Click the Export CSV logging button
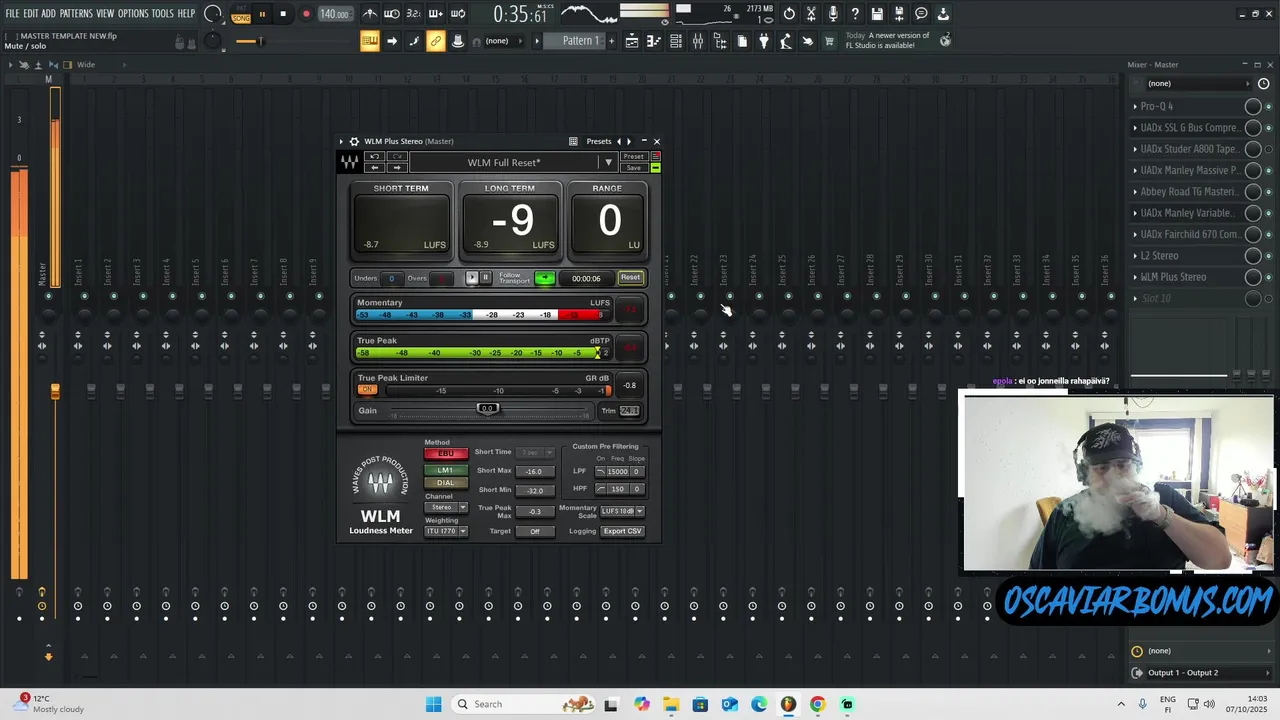The height and width of the screenshot is (720, 1280). point(622,531)
